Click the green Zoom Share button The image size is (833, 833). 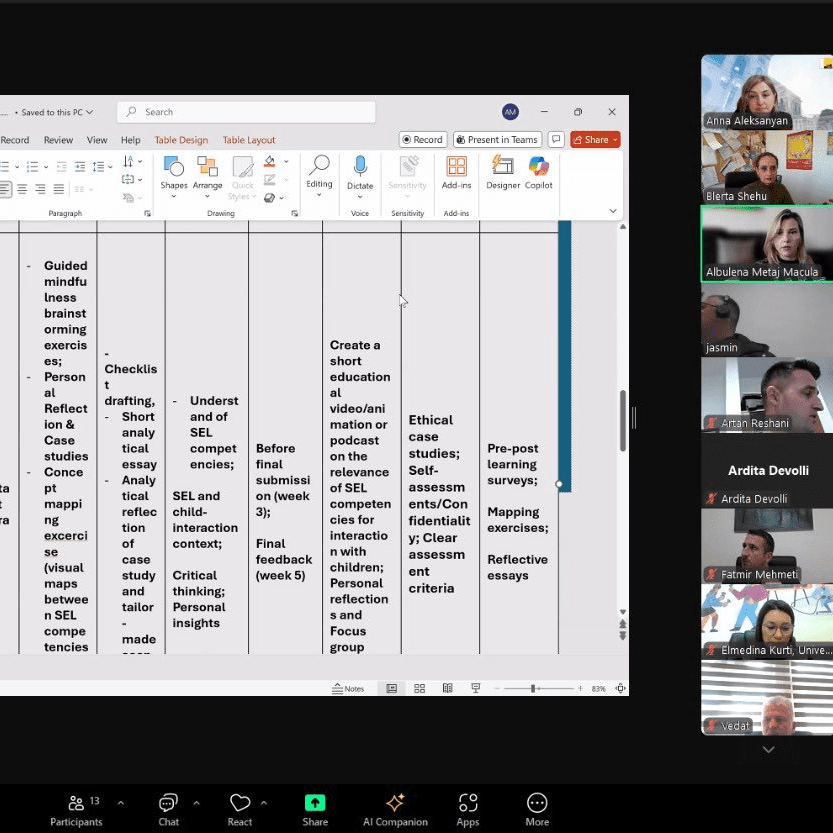(x=315, y=809)
